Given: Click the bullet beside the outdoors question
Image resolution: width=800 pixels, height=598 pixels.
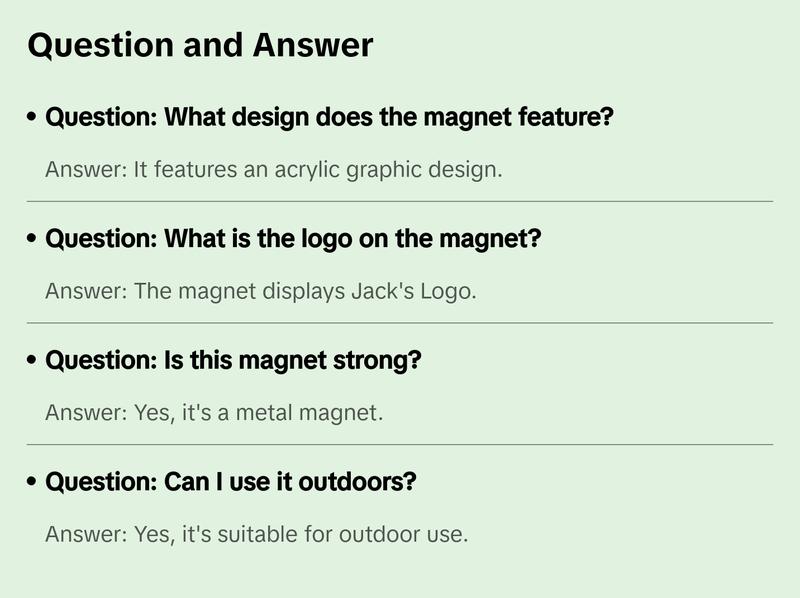Looking at the screenshot, I should pos(33,482).
